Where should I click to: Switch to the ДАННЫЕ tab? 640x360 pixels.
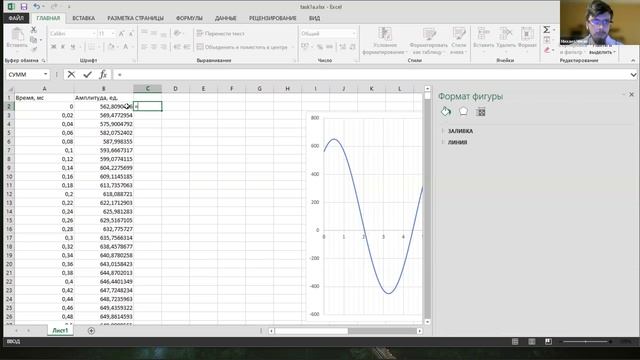coord(225,18)
